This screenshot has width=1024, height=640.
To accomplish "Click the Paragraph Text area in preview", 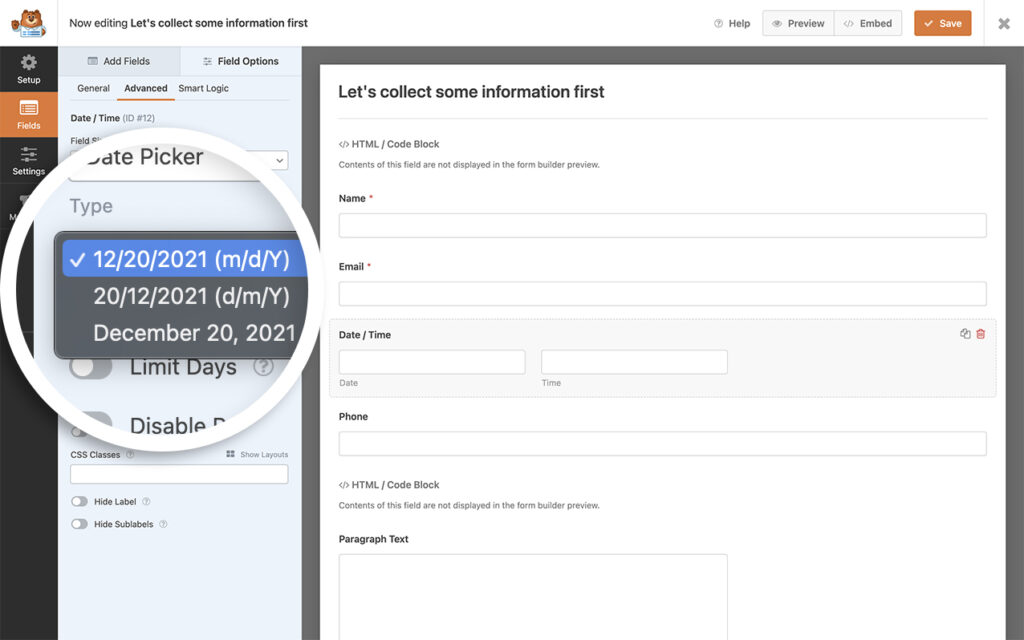I will (x=533, y=597).
